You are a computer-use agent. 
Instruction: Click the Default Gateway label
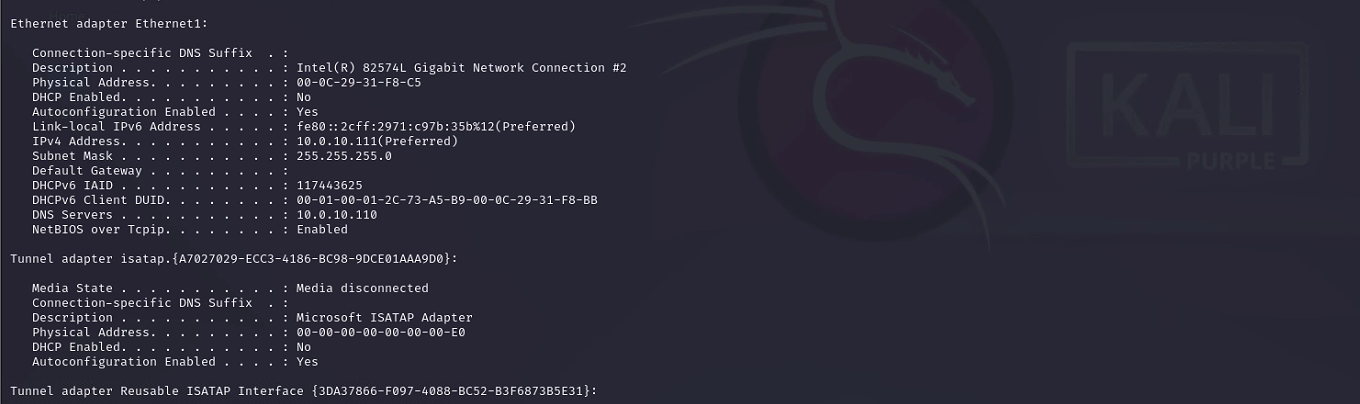[85, 171]
